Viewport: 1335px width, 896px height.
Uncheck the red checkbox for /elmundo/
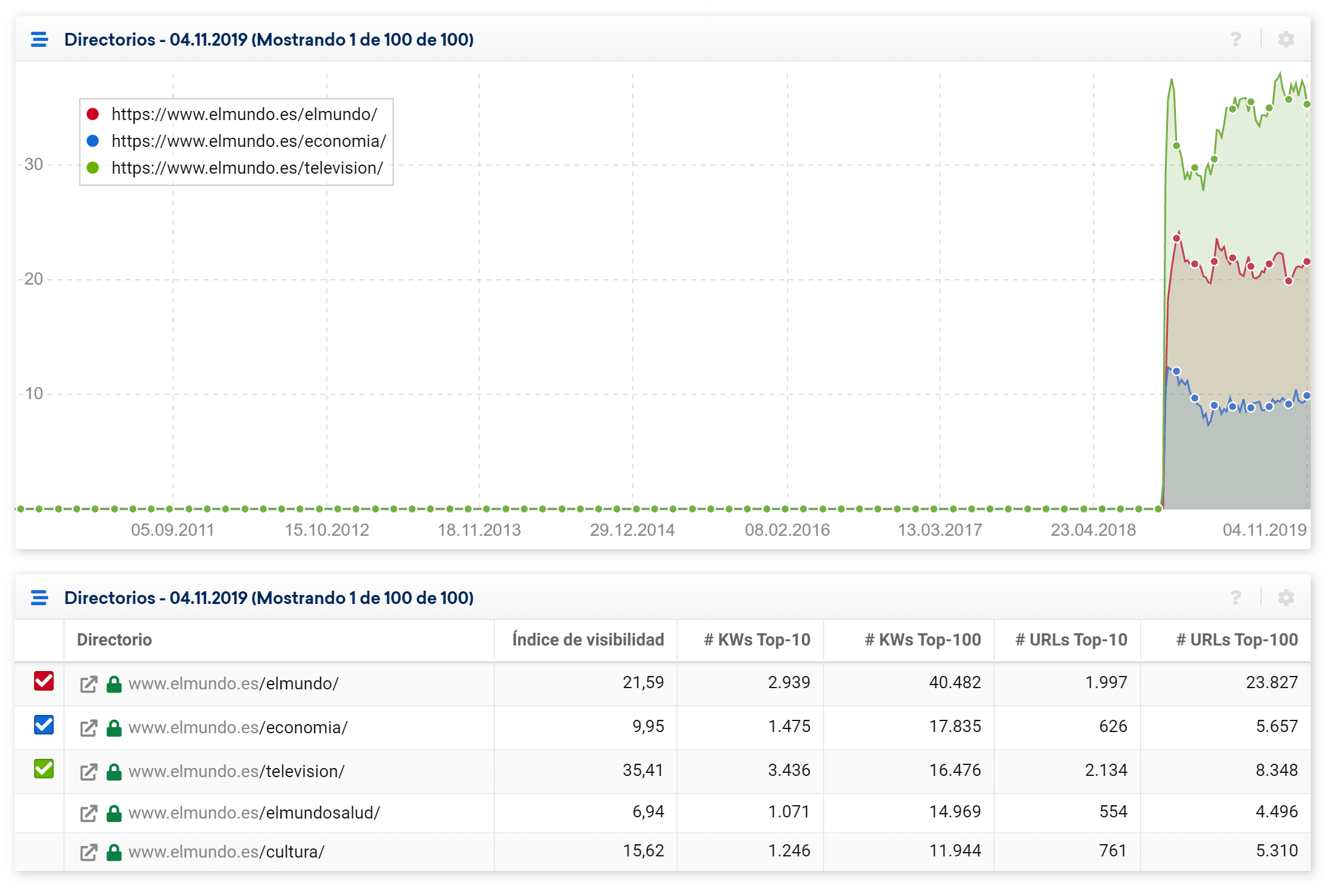click(44, 681)
